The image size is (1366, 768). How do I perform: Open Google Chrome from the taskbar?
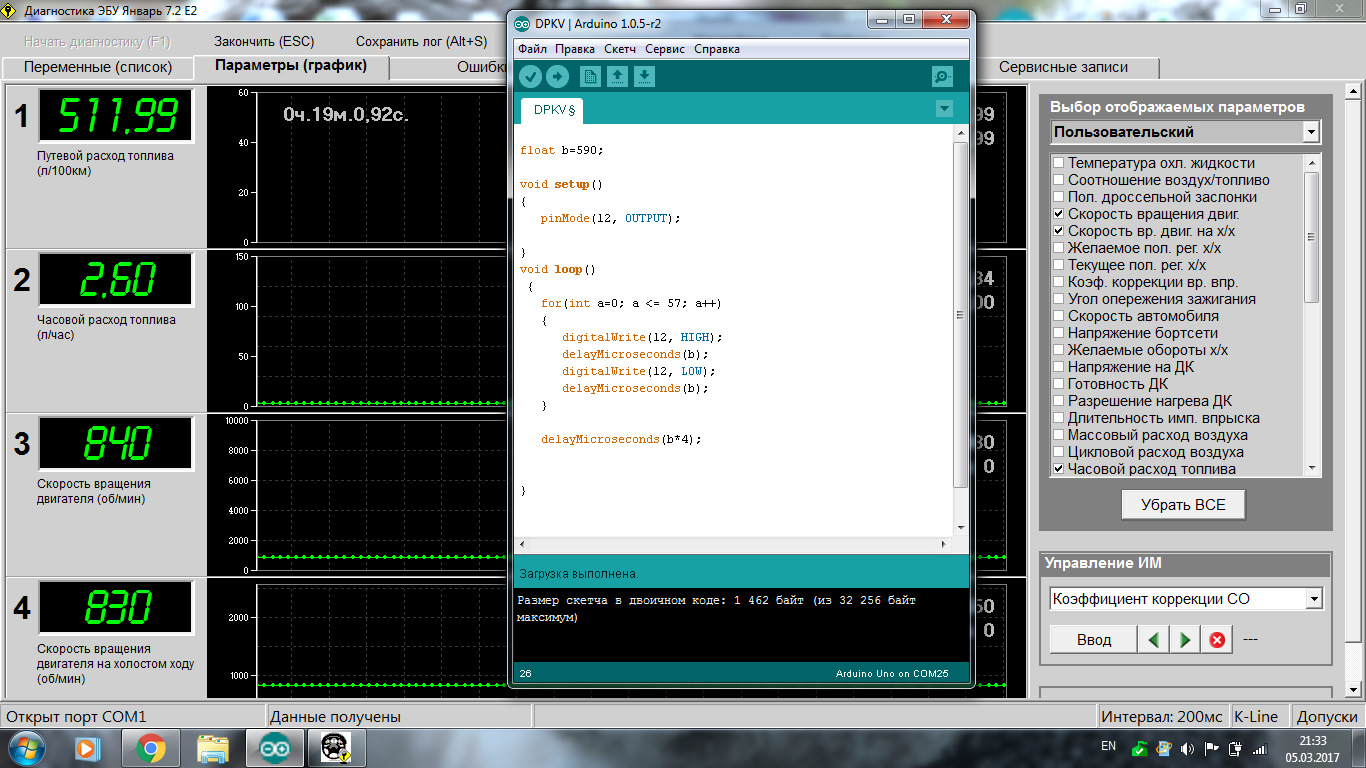(x=151, y=748)
